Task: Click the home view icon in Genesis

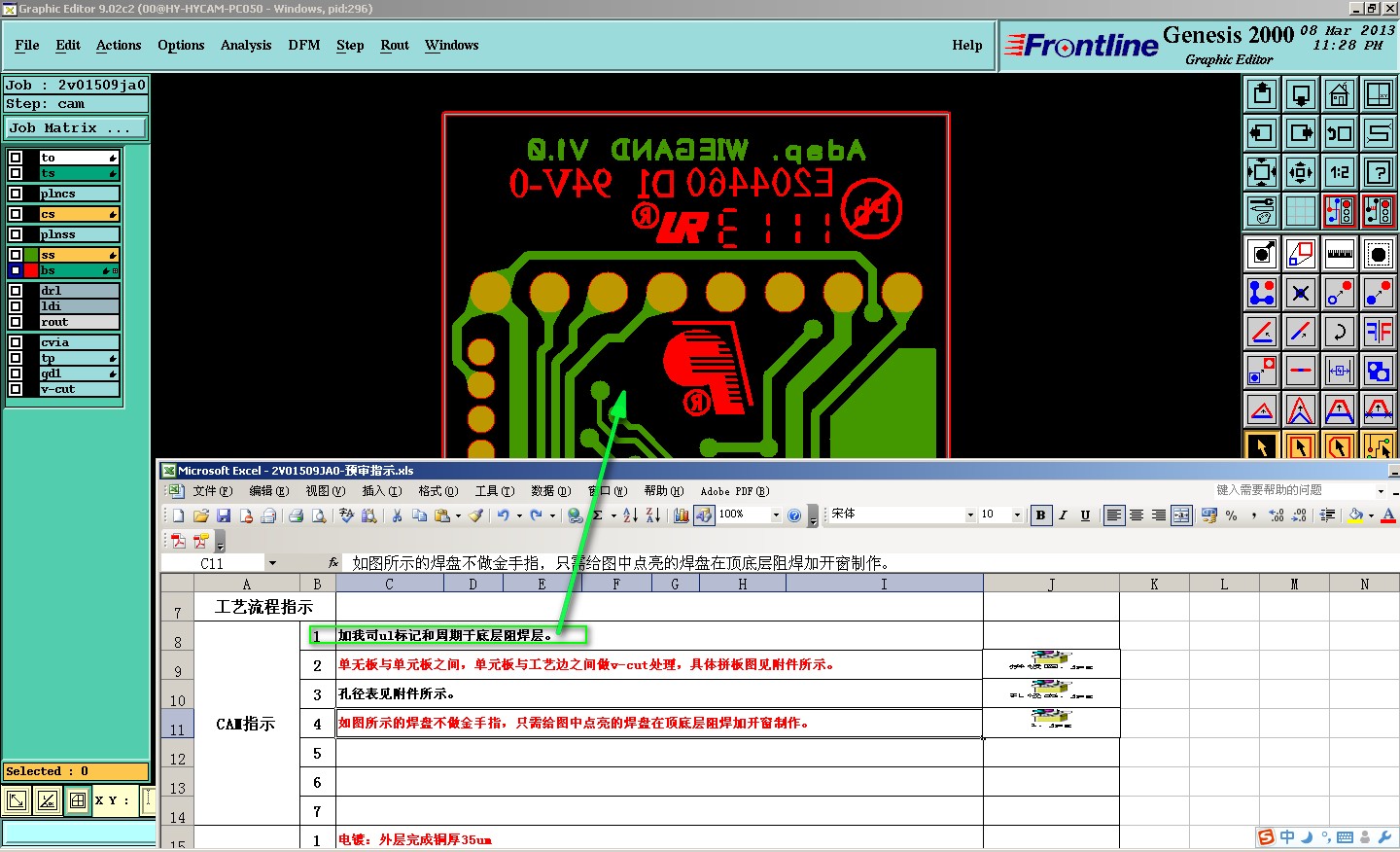Action: [x=1340, y=94]
